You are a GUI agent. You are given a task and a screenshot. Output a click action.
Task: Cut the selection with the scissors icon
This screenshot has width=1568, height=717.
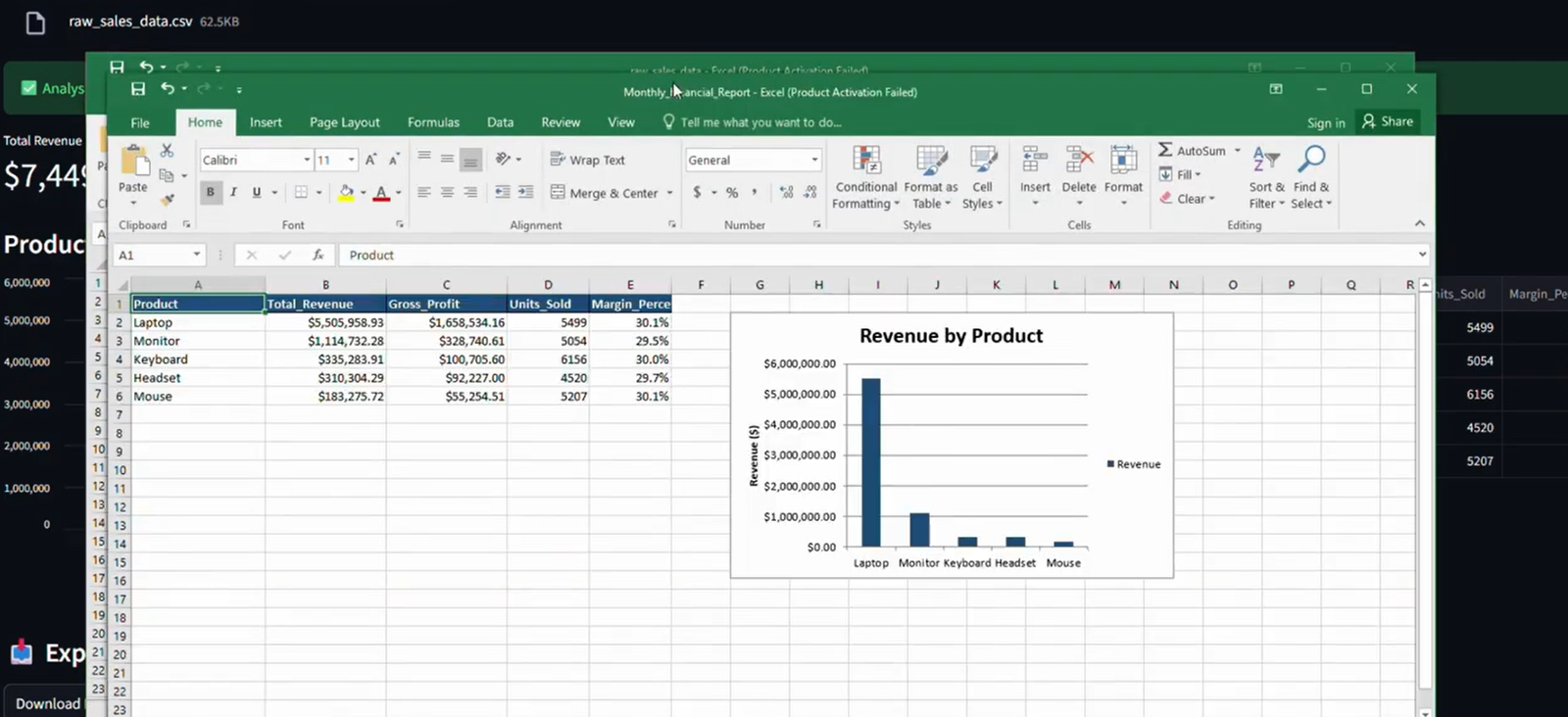[x=167, y=151]
